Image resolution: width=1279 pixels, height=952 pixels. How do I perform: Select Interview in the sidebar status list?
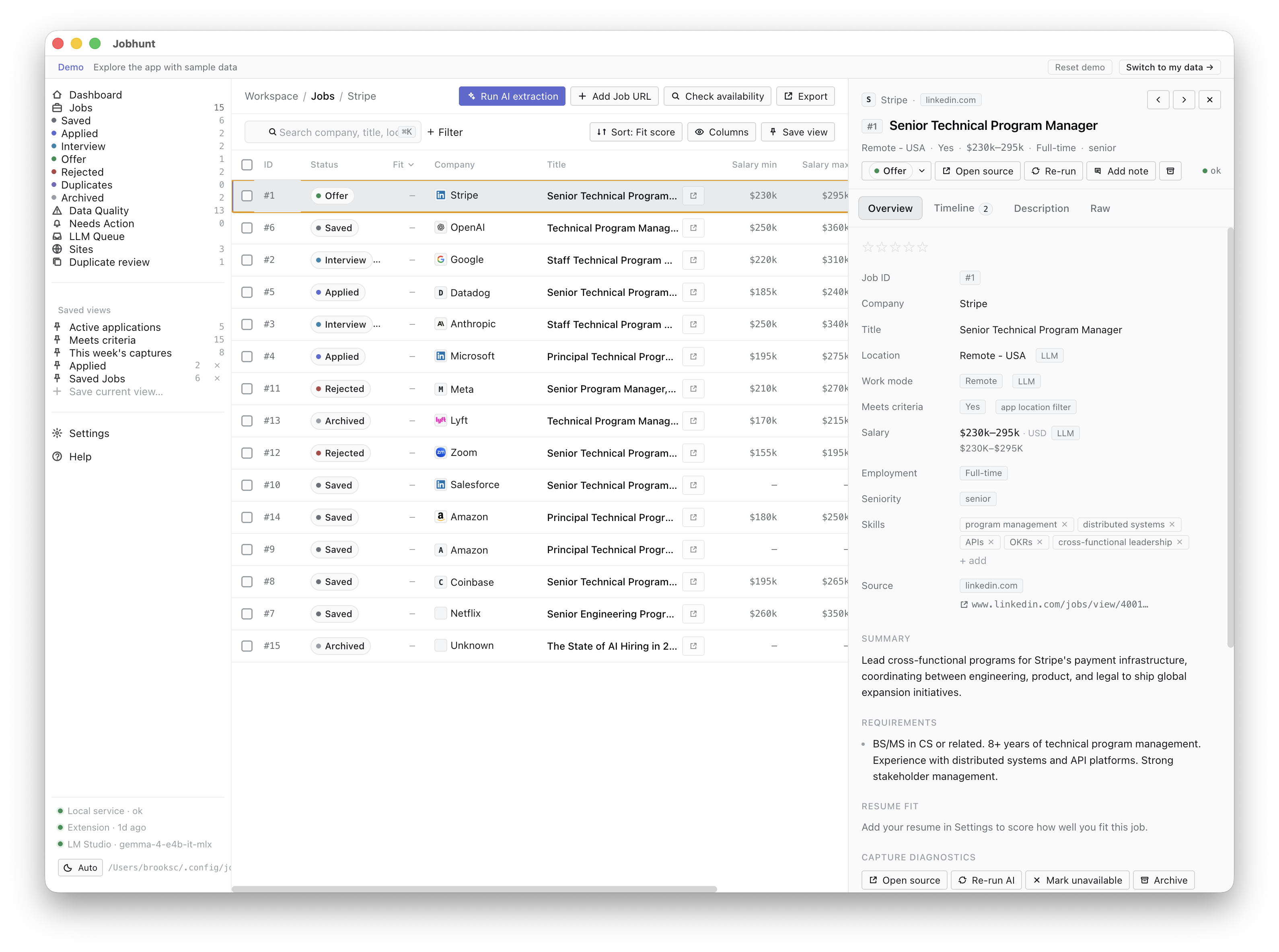83,146
